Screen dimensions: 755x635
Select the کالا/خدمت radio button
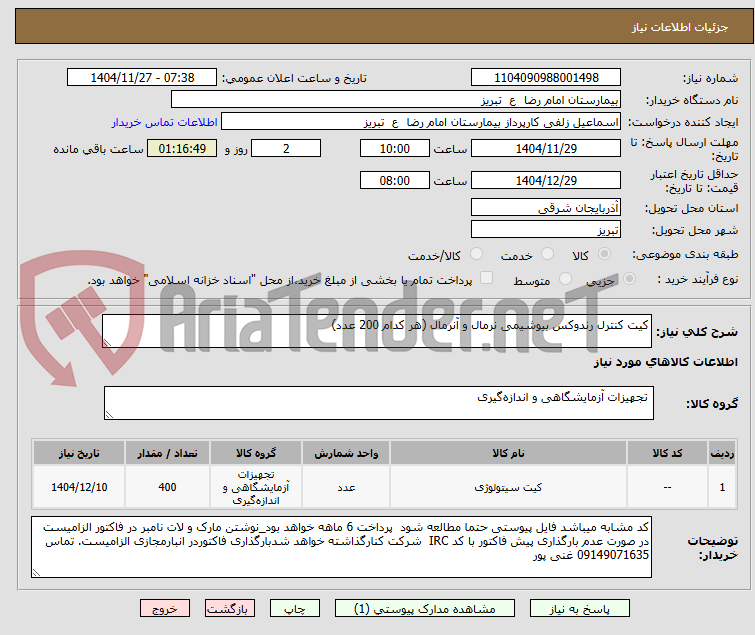476,254
